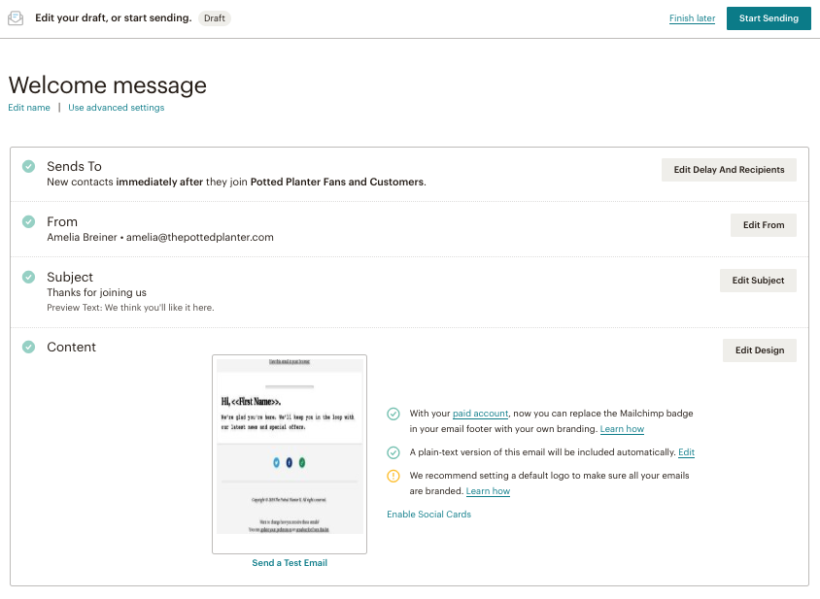Click the Mailchimp Freddie logo icon

pyautogui.click(x=15, y=17)
